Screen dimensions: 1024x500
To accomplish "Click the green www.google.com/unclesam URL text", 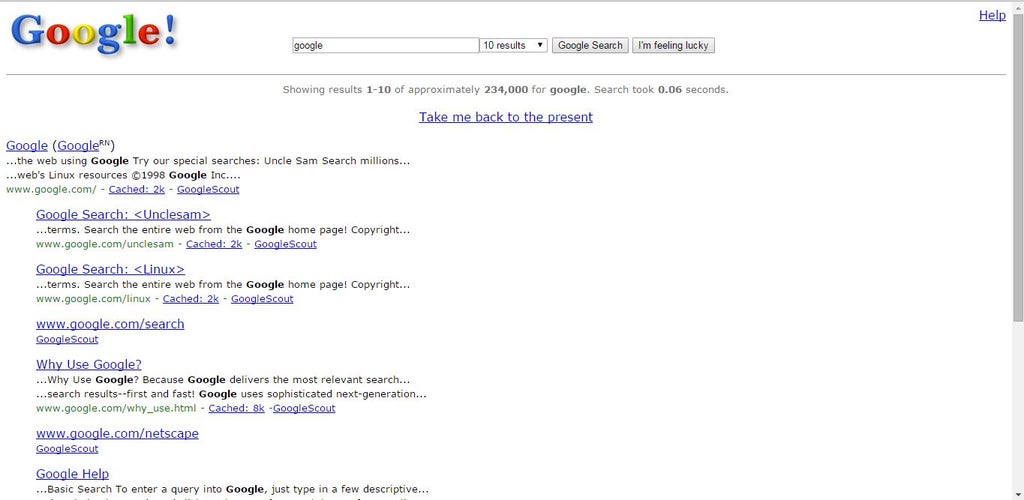I will coord(104,244).
